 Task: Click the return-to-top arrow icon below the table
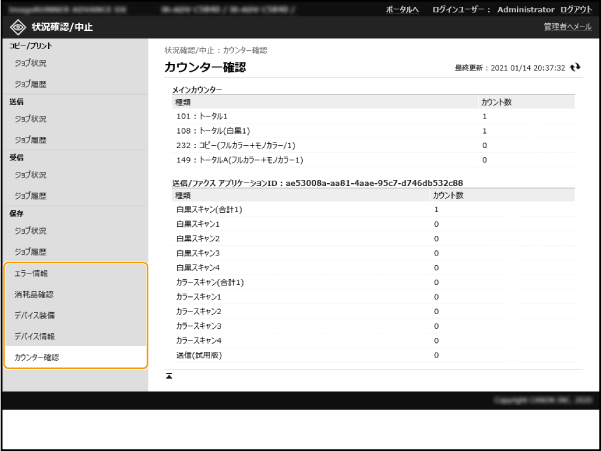click(168, 376)
